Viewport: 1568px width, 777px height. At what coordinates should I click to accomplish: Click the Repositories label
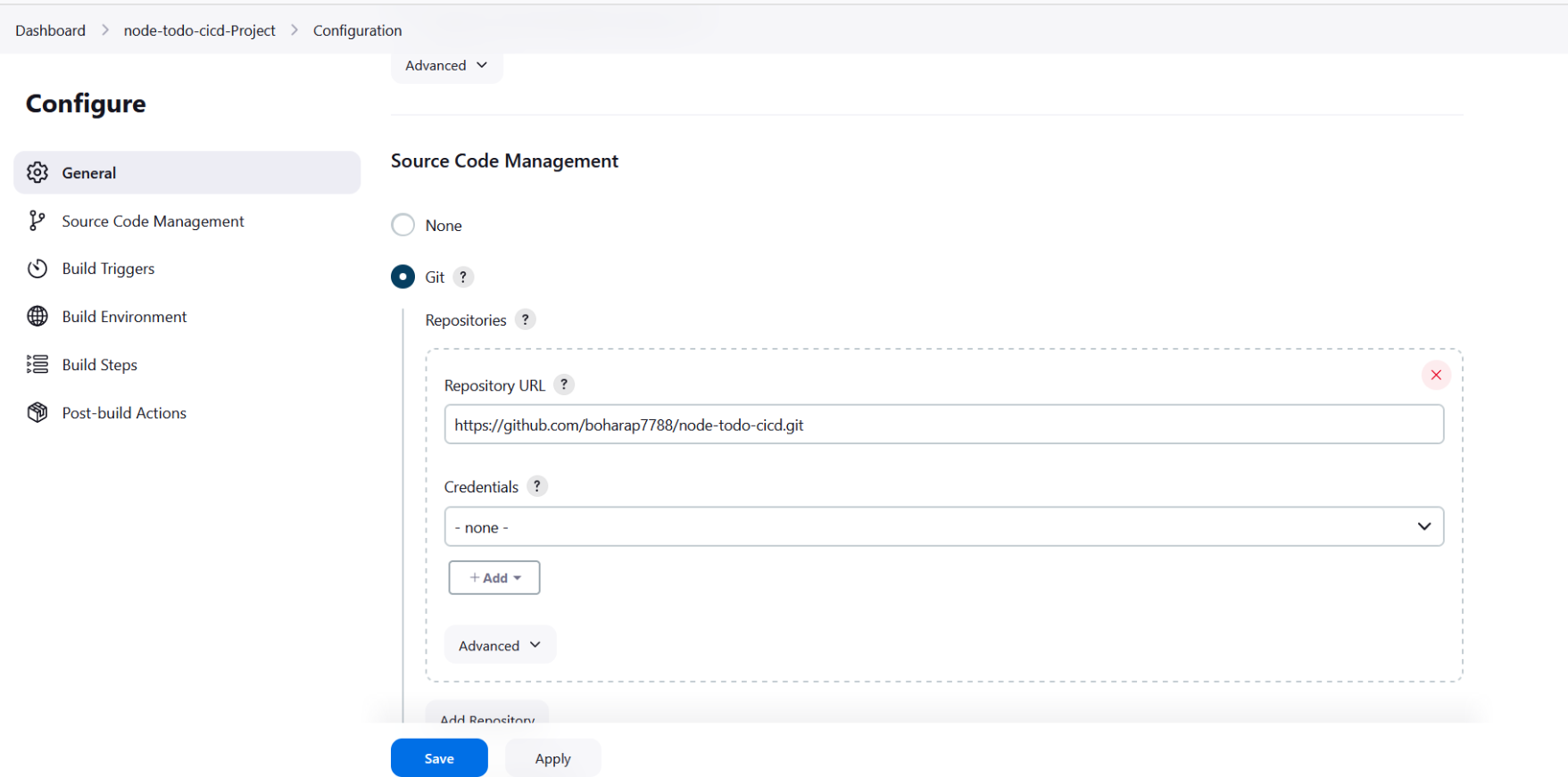click(466, 320)
